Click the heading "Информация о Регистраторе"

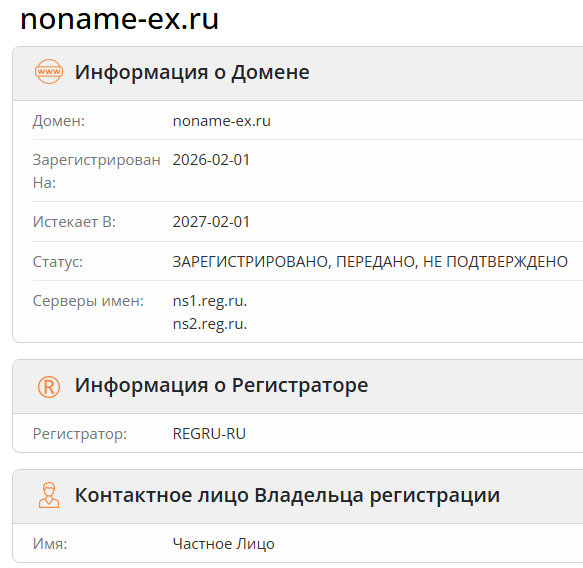click(221, 385)
